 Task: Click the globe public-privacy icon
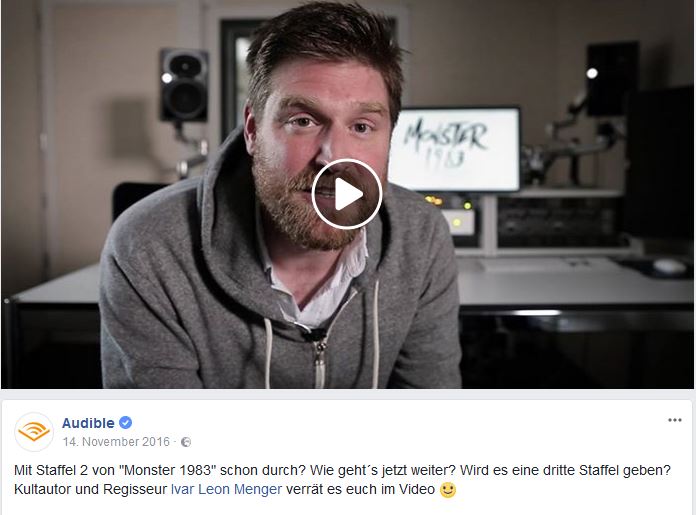pyautogui.click(x=186, y=442)
